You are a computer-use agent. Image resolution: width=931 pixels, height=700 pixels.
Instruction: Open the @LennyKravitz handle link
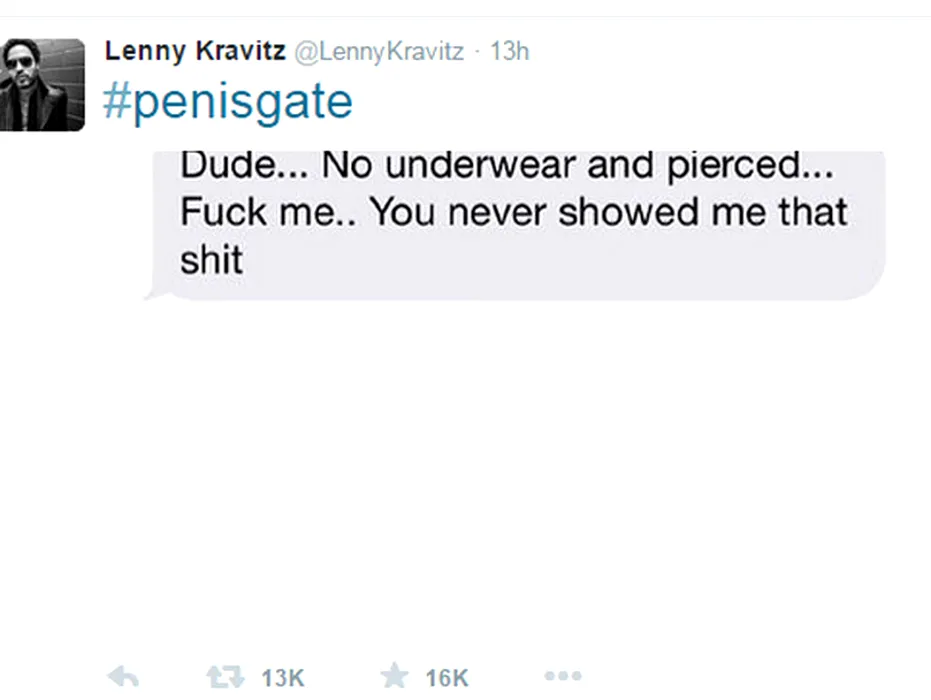tap(379, 52)
